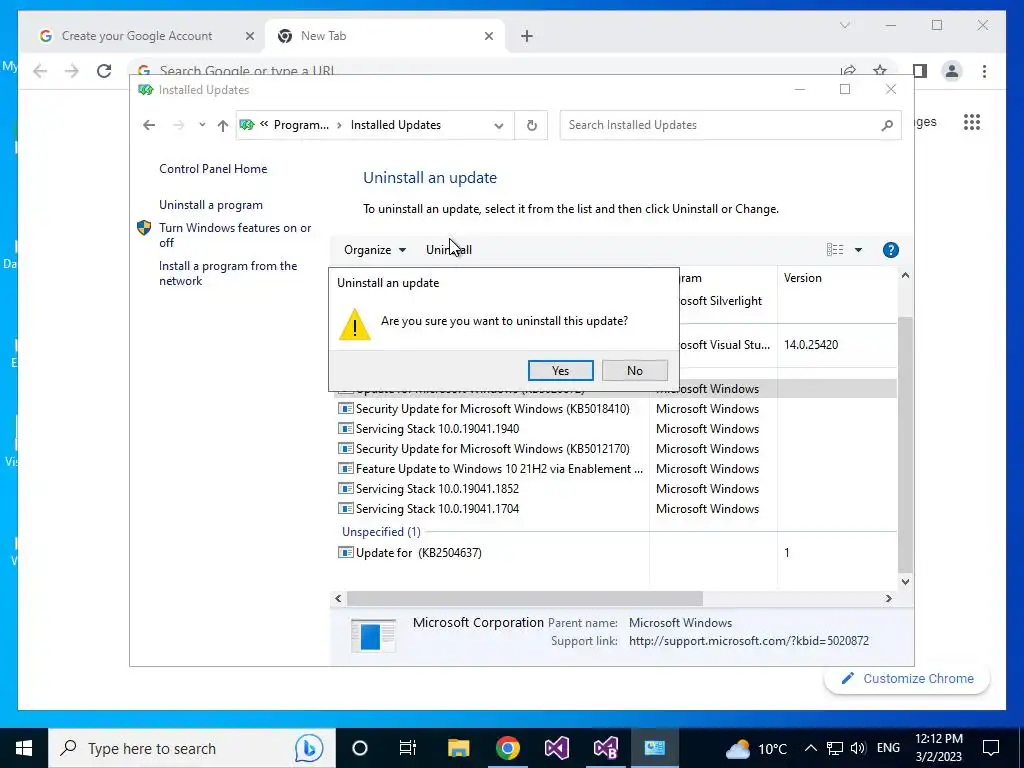Open Install a program from the network
This screenshot has width=1024, height=768.
coord(228,273)
